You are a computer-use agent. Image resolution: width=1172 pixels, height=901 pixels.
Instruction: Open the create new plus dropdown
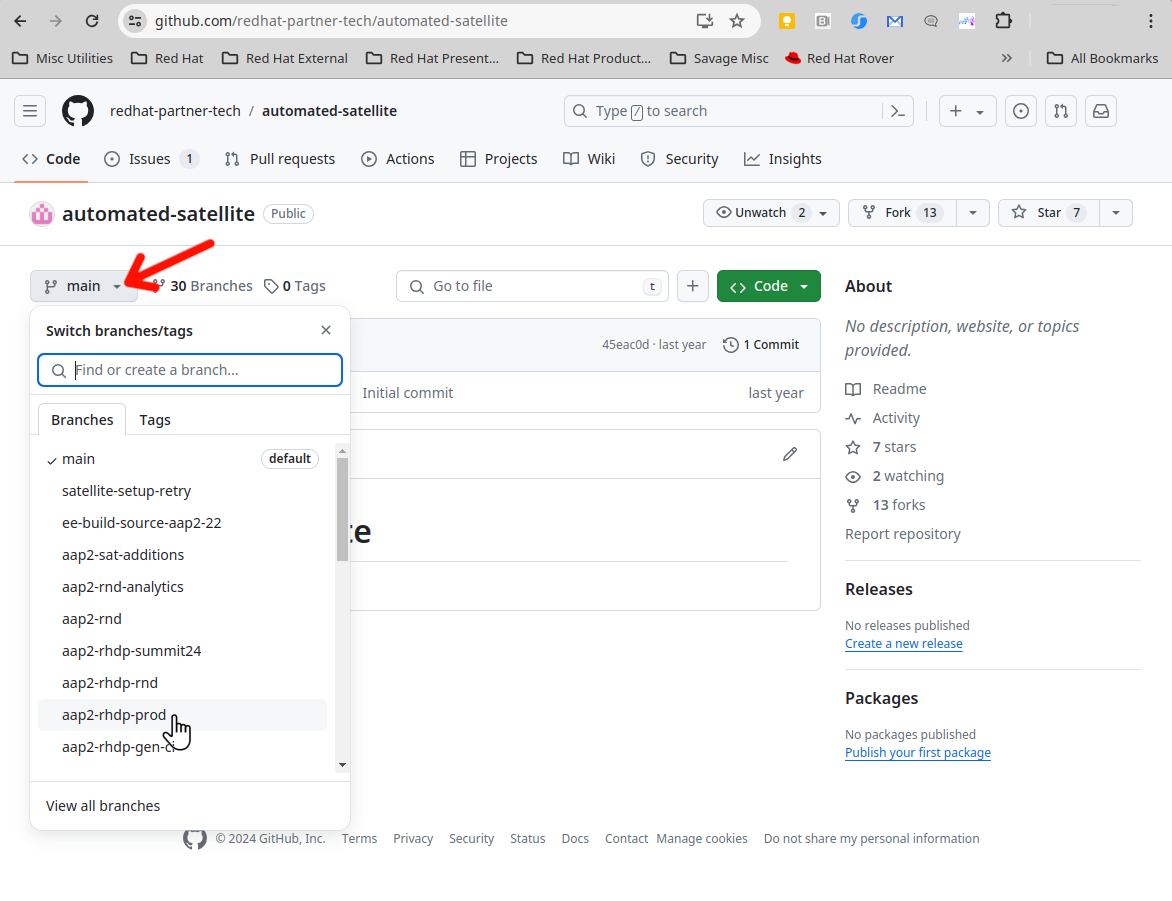click(x=967, y=111)
